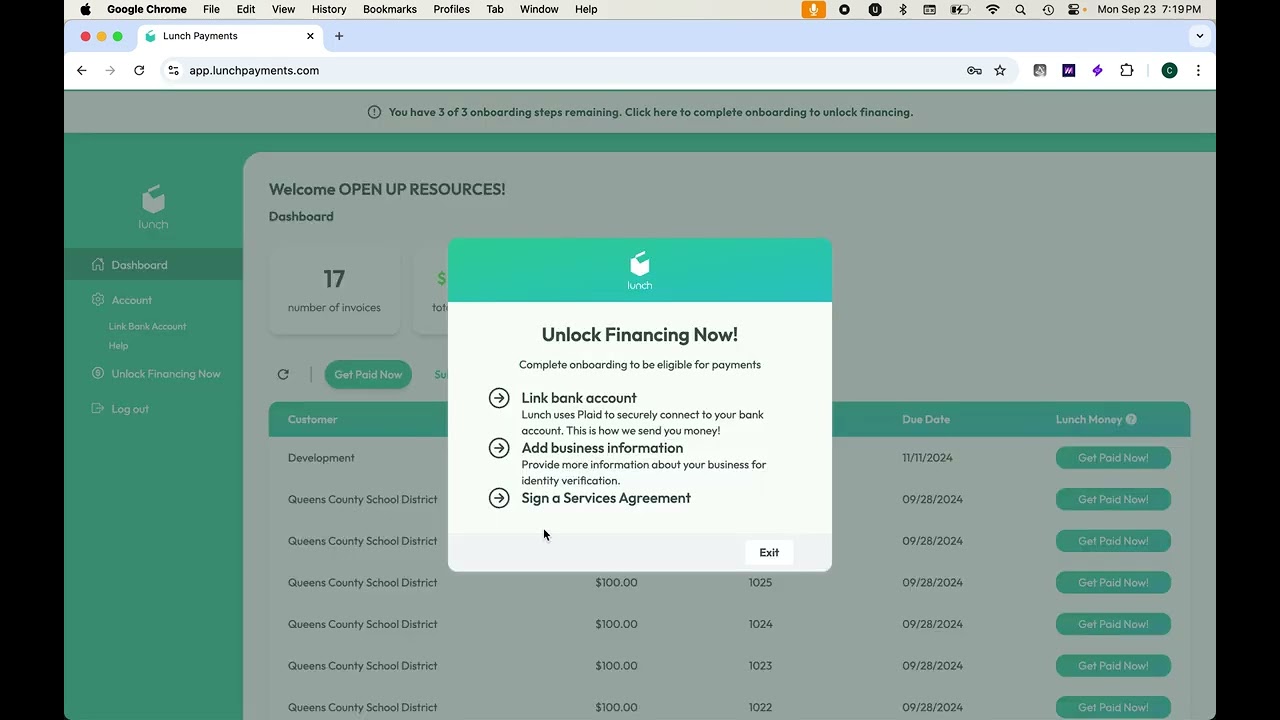
Task: Open Link Bank Account sidebar link
Action: tap(147, 326)
